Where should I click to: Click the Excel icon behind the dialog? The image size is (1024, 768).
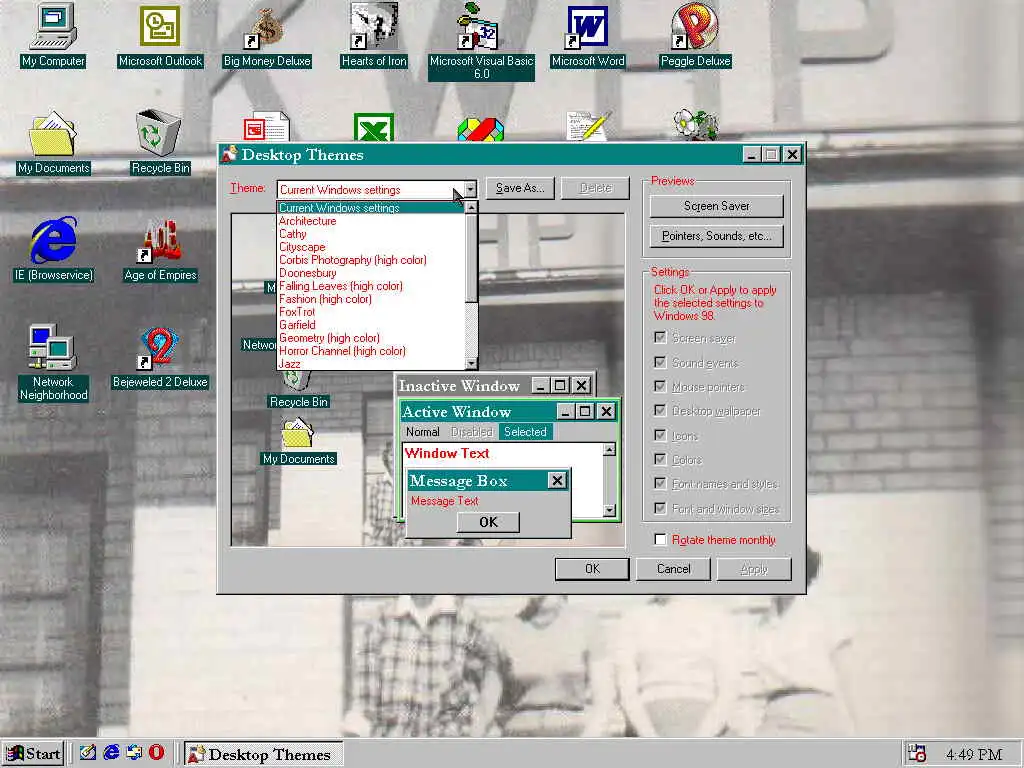pyautogui.click(x=374, y=127)
